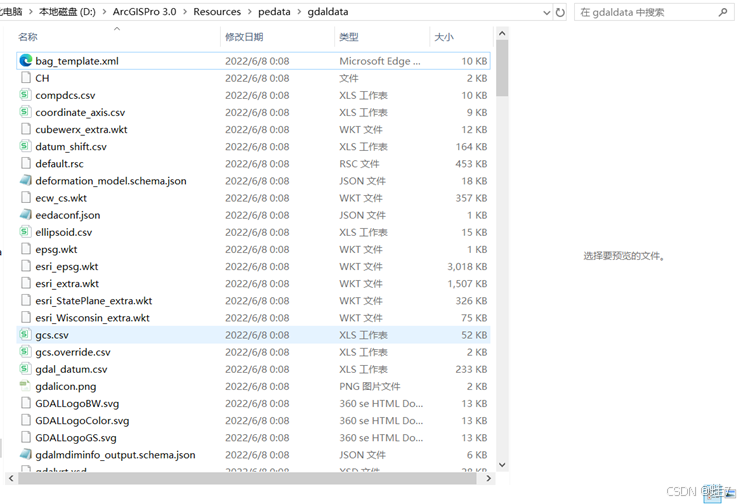Viewport: 743px width, 504px height.
Task: Select the file name ellipsoid.csv
Action: click(x=63, y=232)
